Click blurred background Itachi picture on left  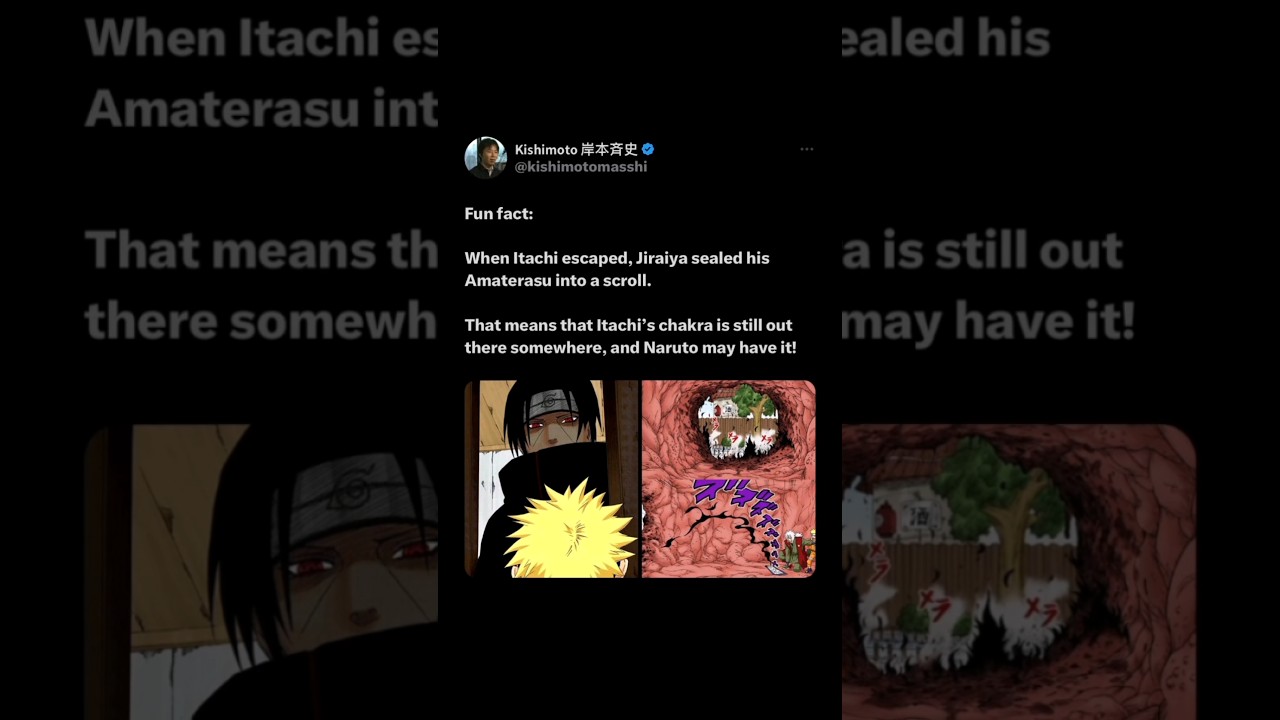click(x=261, y=572)
